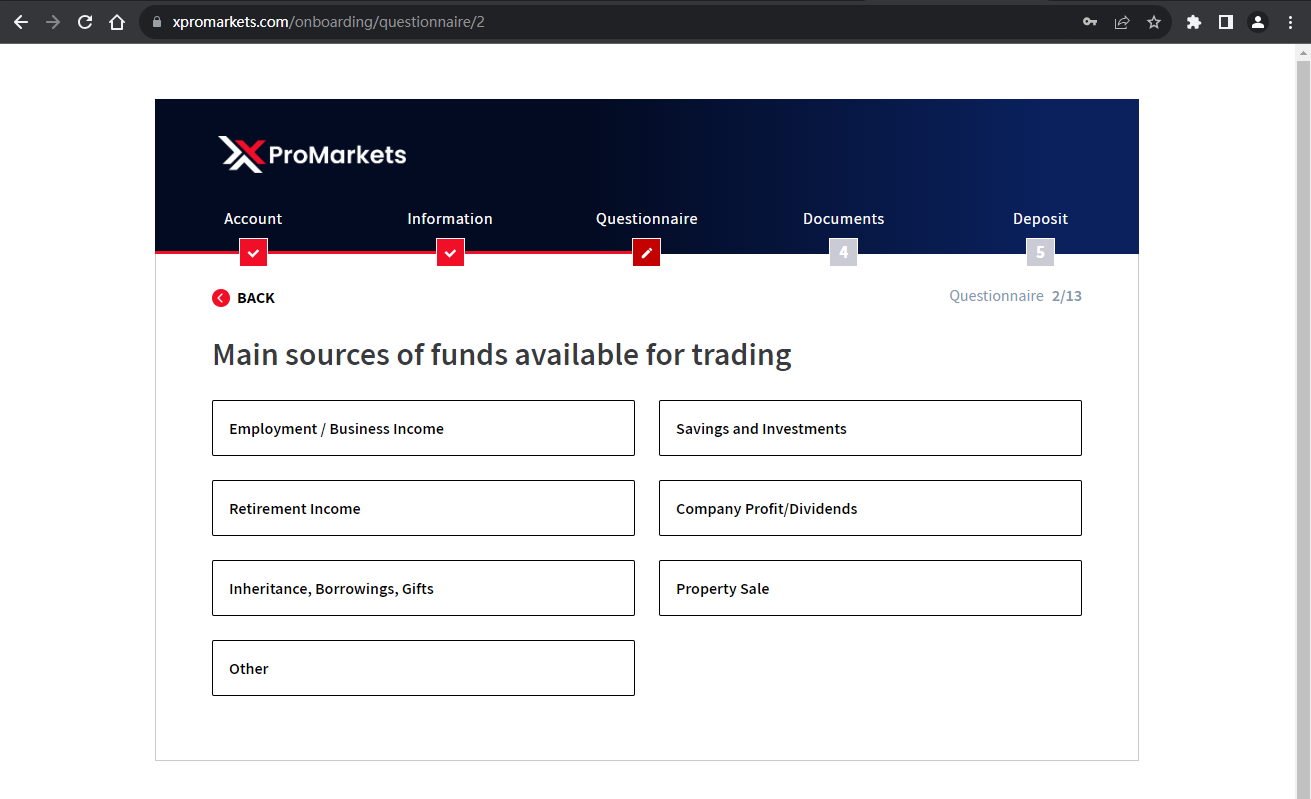Open the Information step tab
The width and height of the screenshot is (1311, 799).
[x=450, y=219]
